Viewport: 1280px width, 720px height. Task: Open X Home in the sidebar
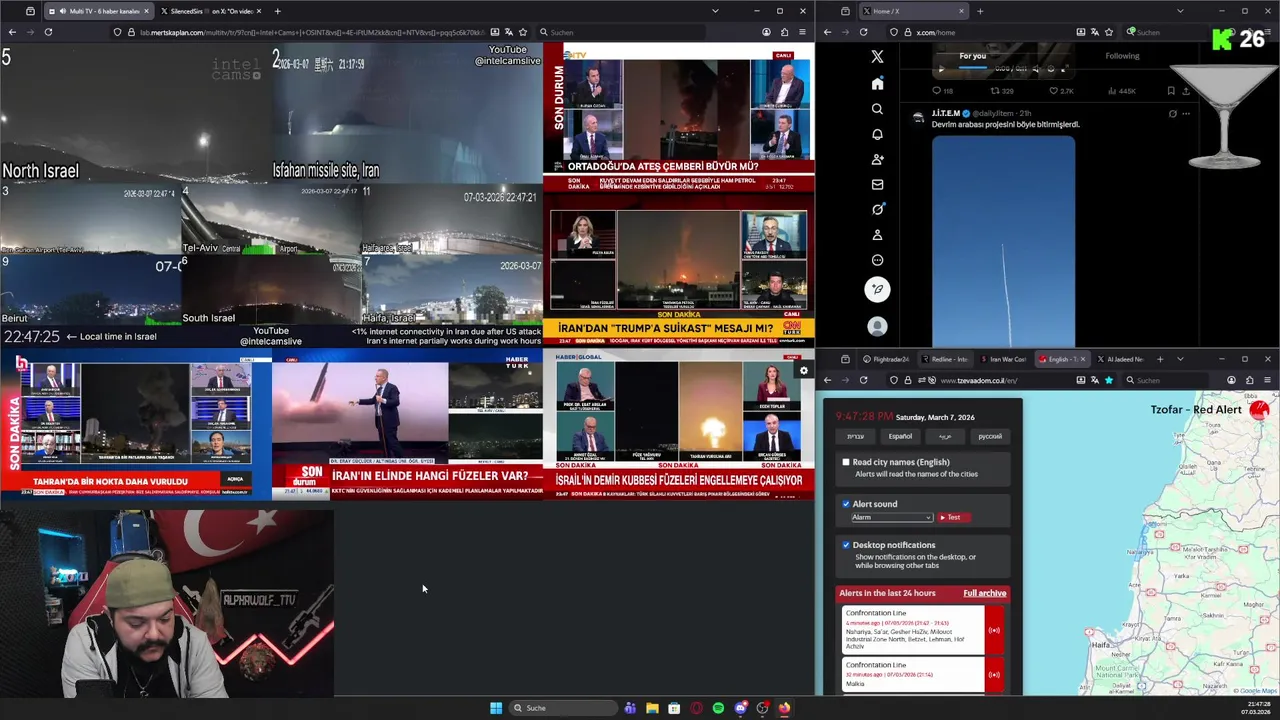[x=877, y=84]
